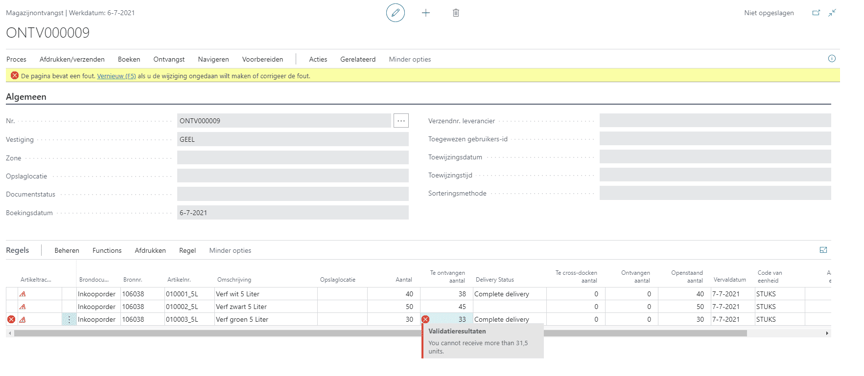864x376 pixels.
Task: Click Delivery Status cell of Verf wit row
Action: tap(509, 294)
